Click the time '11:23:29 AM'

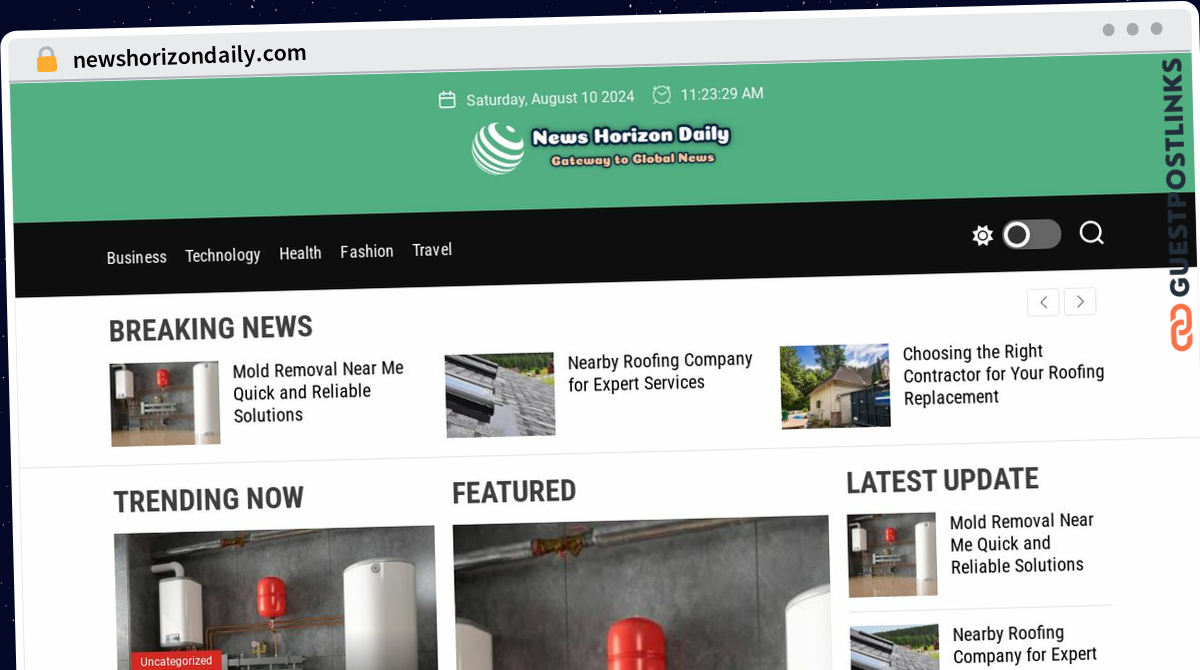722,94
